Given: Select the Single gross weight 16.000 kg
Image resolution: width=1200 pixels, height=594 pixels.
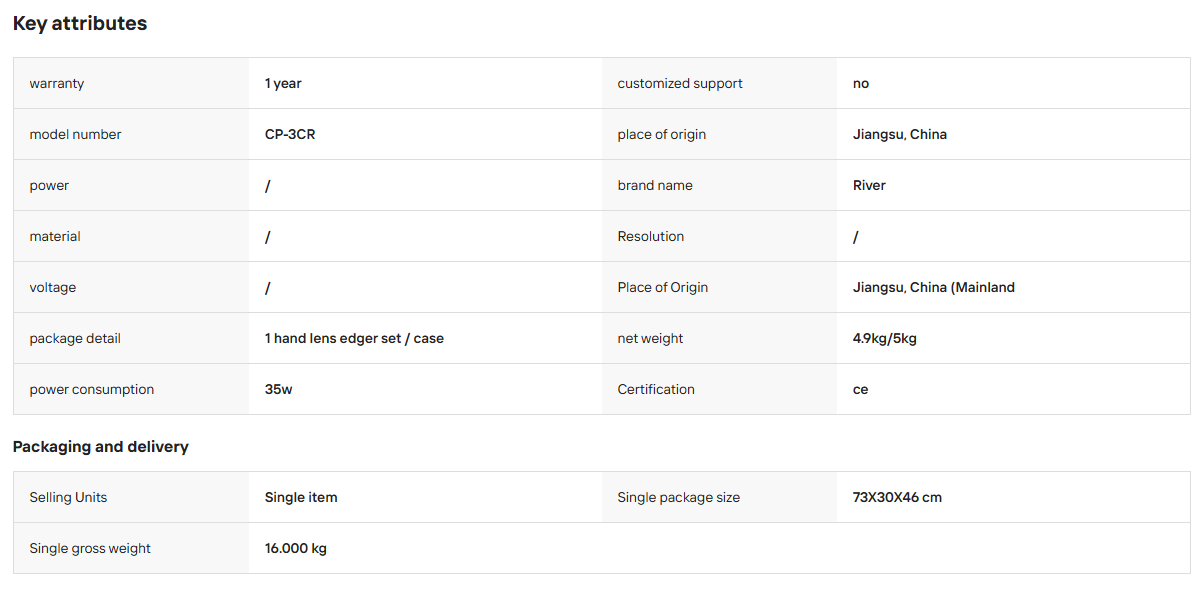Looking at the screenshot, I should (x=296, y=548).
